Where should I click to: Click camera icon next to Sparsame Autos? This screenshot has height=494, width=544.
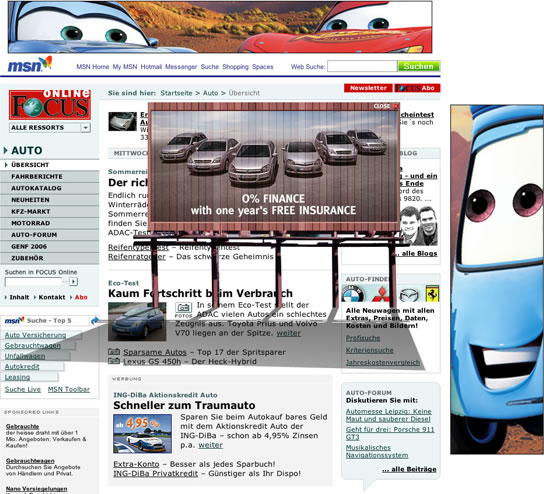[114, 352]
